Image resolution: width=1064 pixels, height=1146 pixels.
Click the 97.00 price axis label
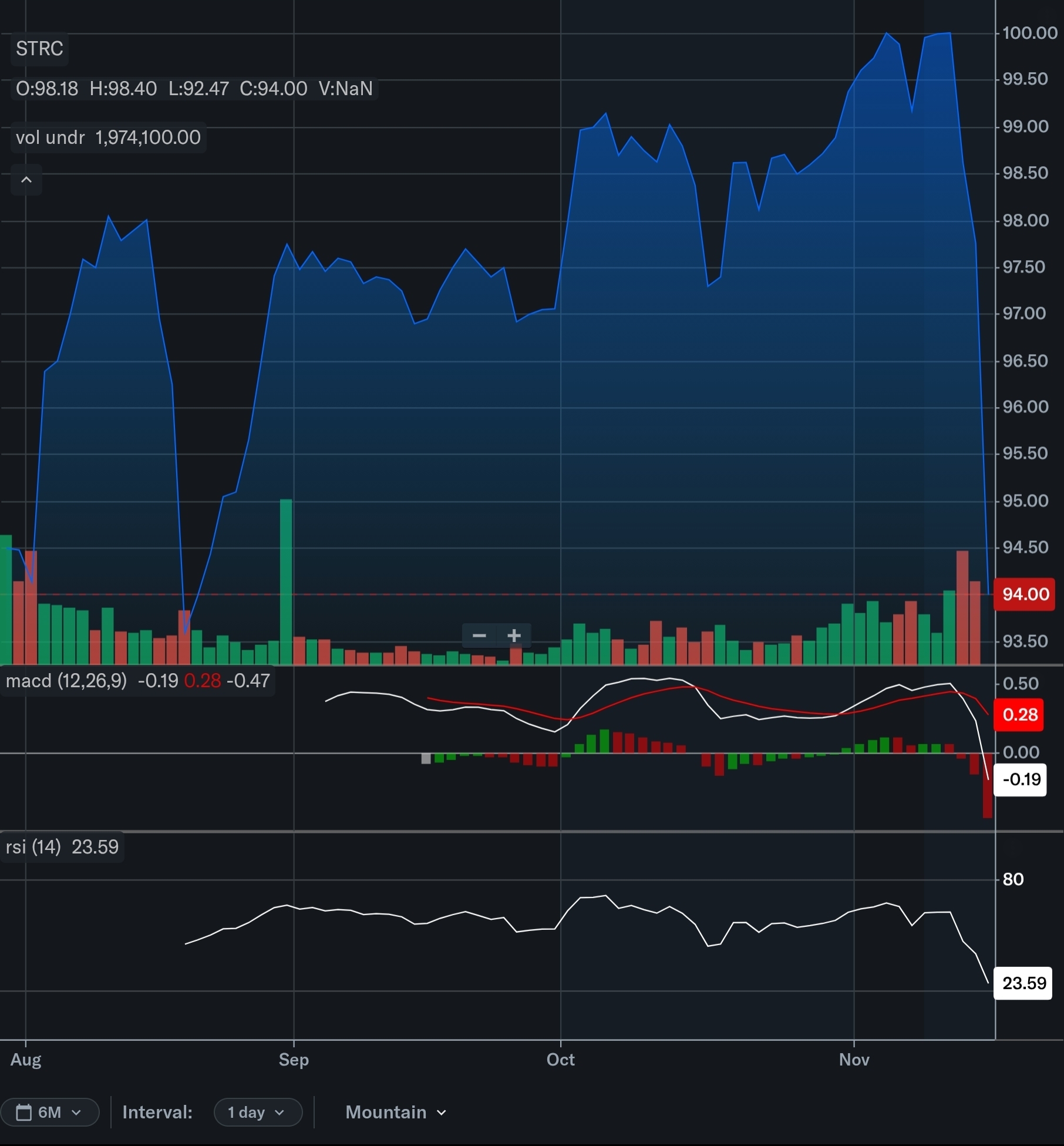tap(1025, 314)
